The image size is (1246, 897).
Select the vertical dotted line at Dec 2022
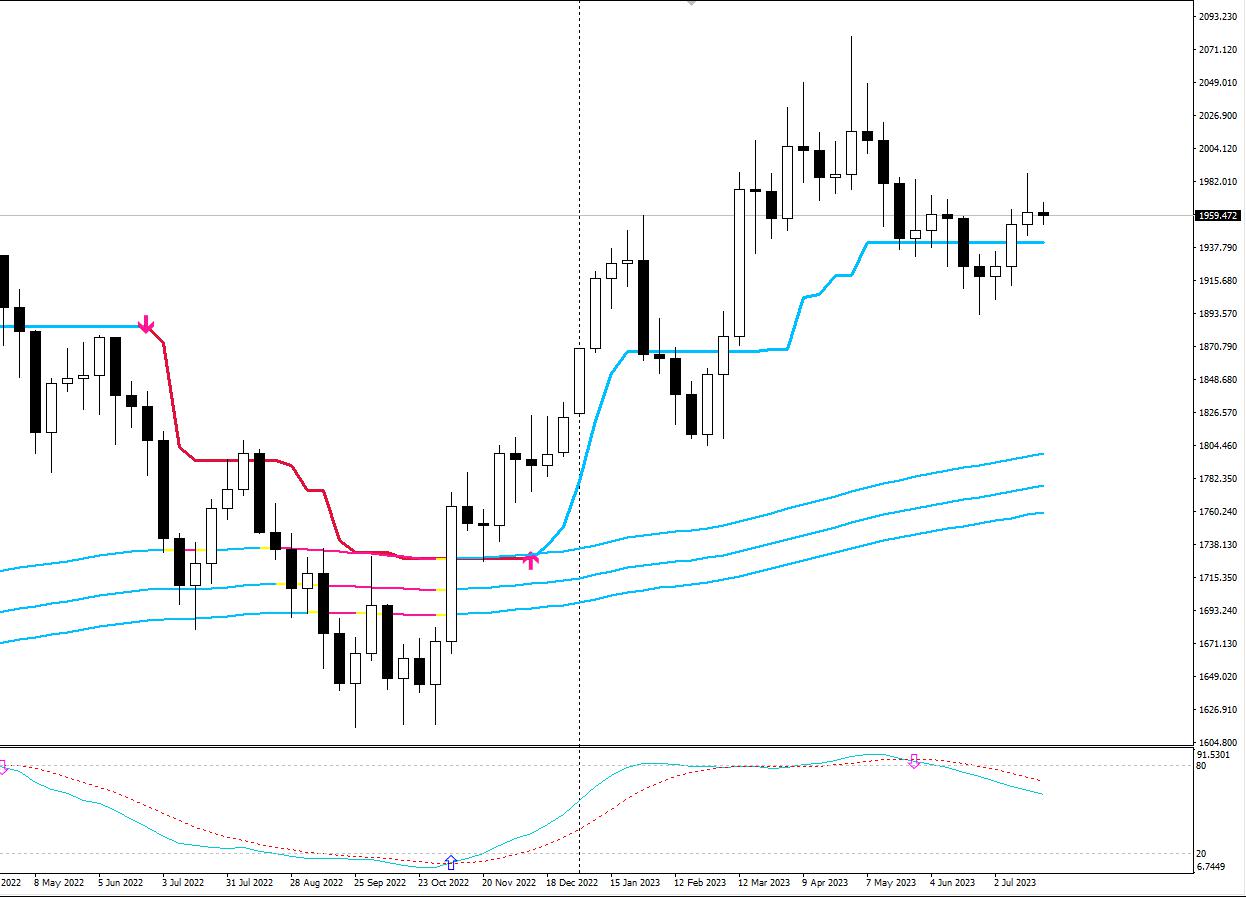click(x=580, y=300)
